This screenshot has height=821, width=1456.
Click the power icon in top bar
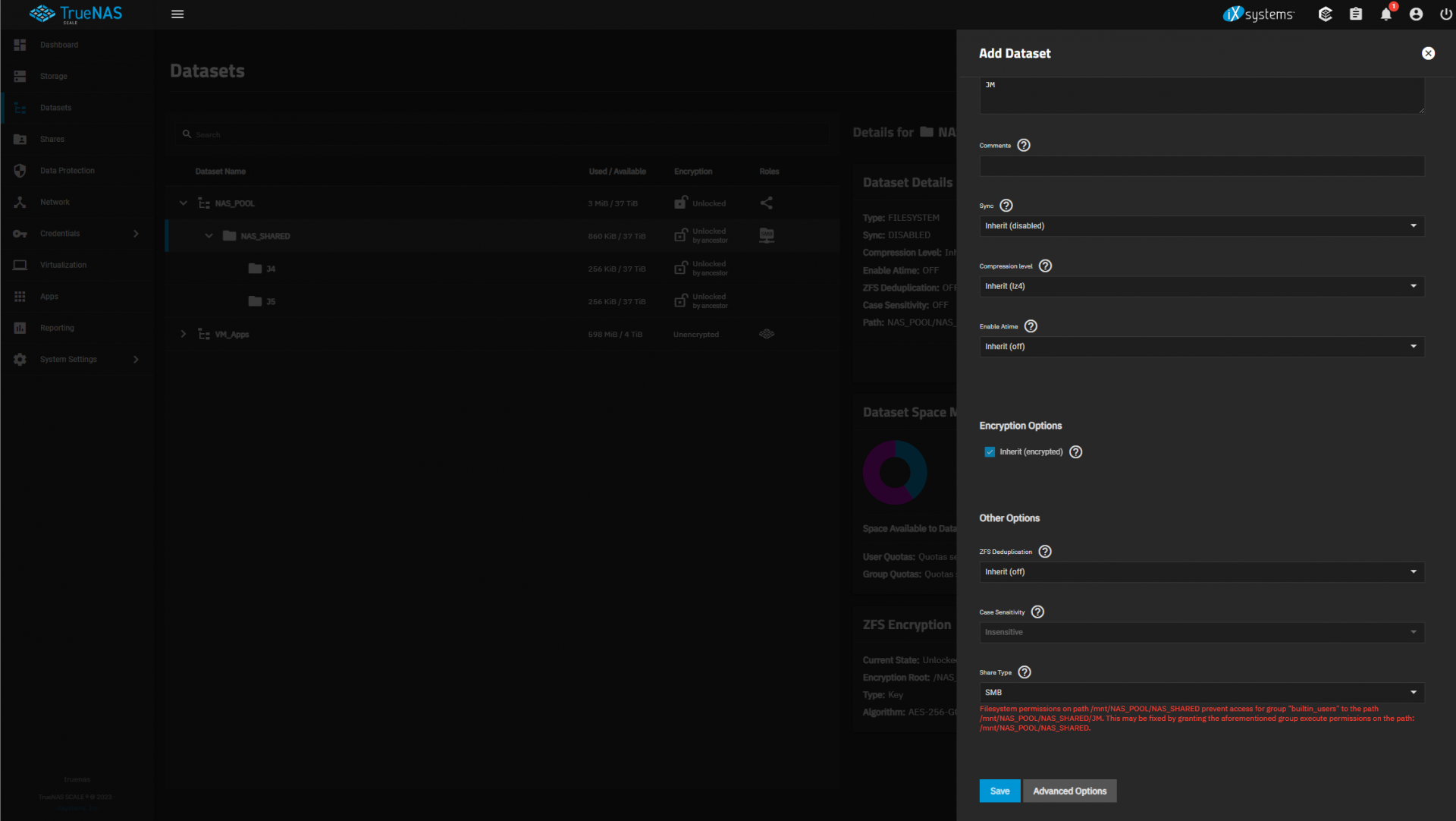pos(1445,14)
